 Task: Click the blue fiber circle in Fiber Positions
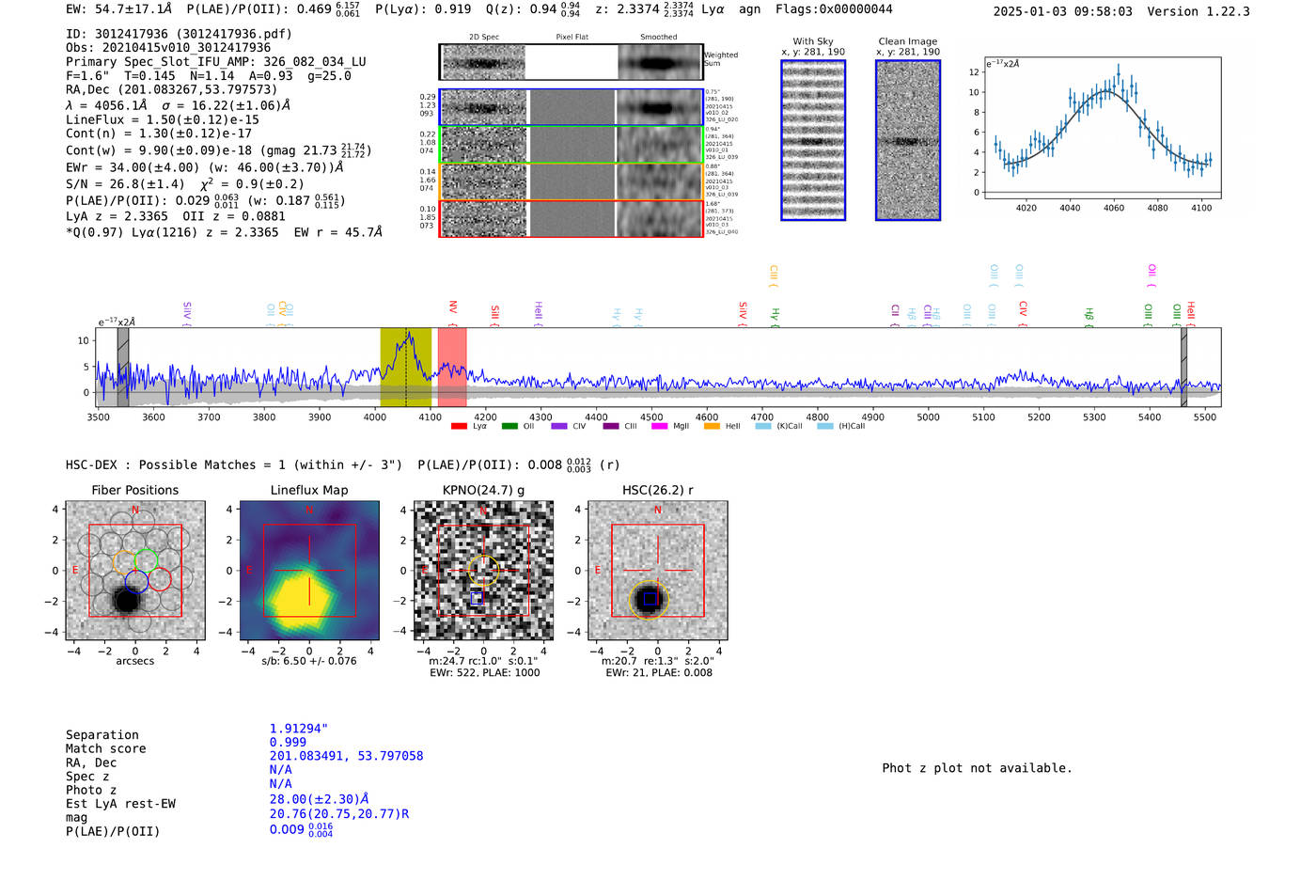point(136,580)
